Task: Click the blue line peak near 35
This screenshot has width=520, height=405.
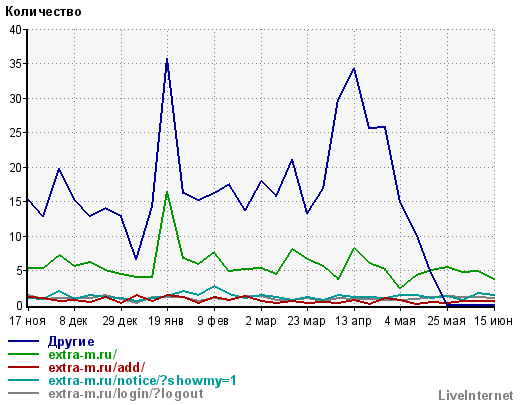Action: [167, 59]
